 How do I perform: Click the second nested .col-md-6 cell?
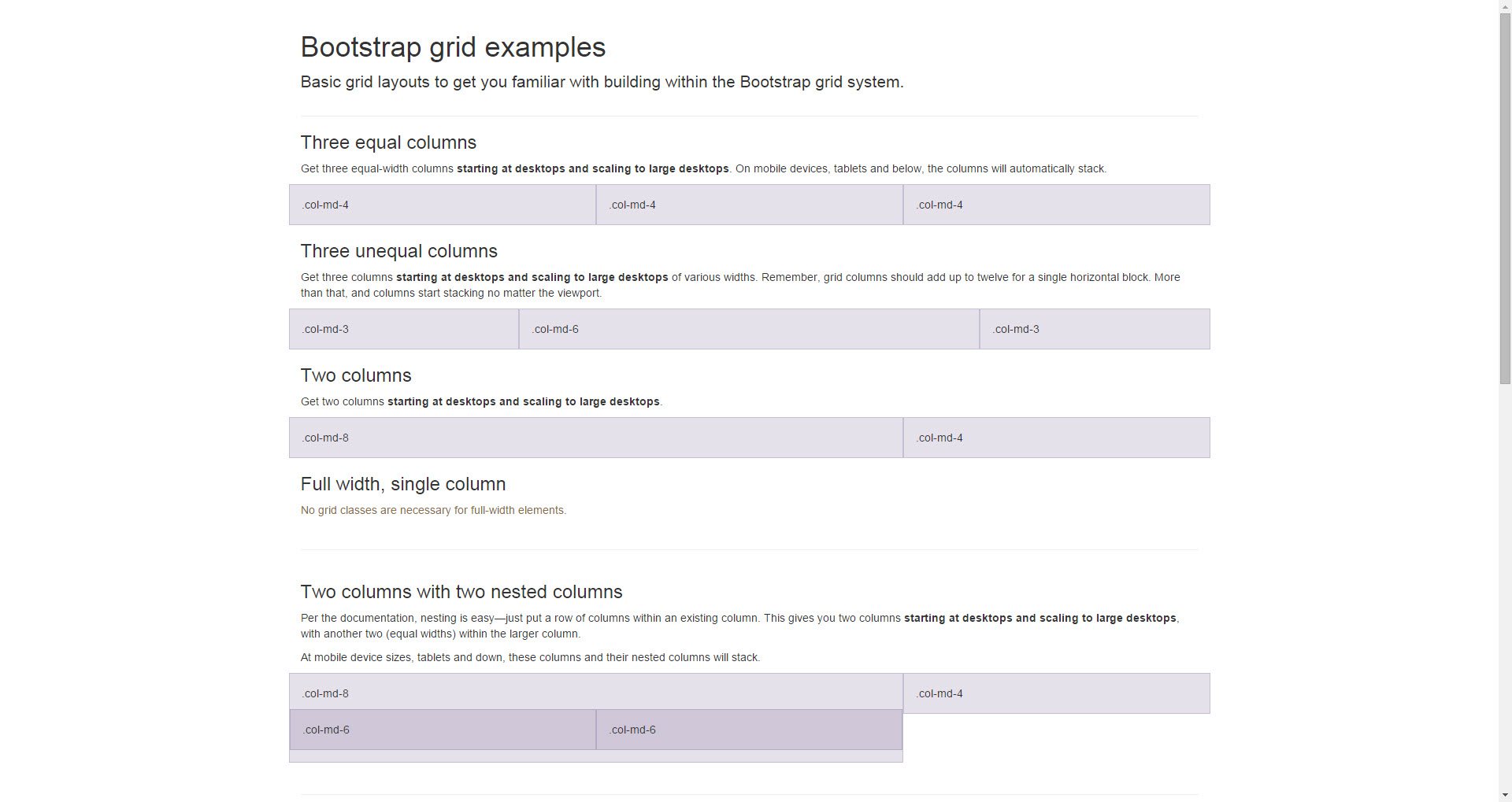pyautogui.click(x=749, y=730)
